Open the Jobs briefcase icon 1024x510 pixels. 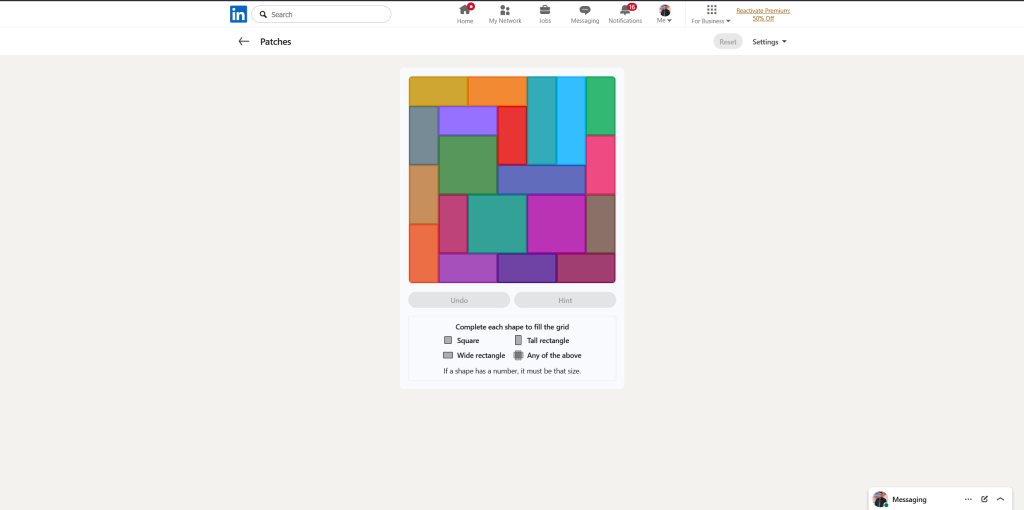545,14
